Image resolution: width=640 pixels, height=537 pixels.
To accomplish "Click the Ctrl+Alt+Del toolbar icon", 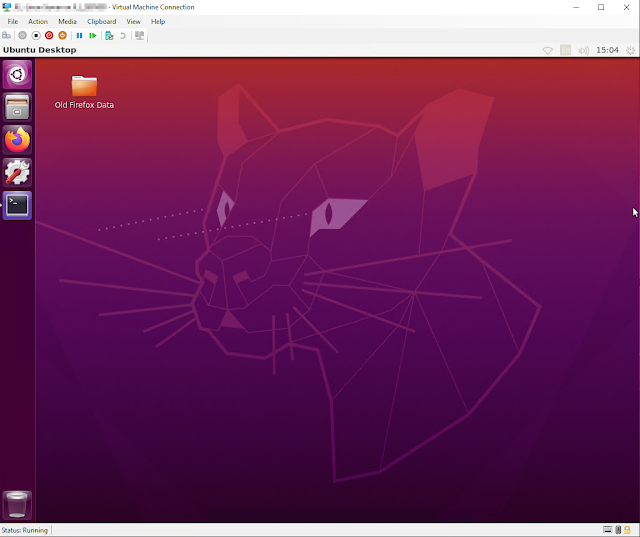I will 7,36.
